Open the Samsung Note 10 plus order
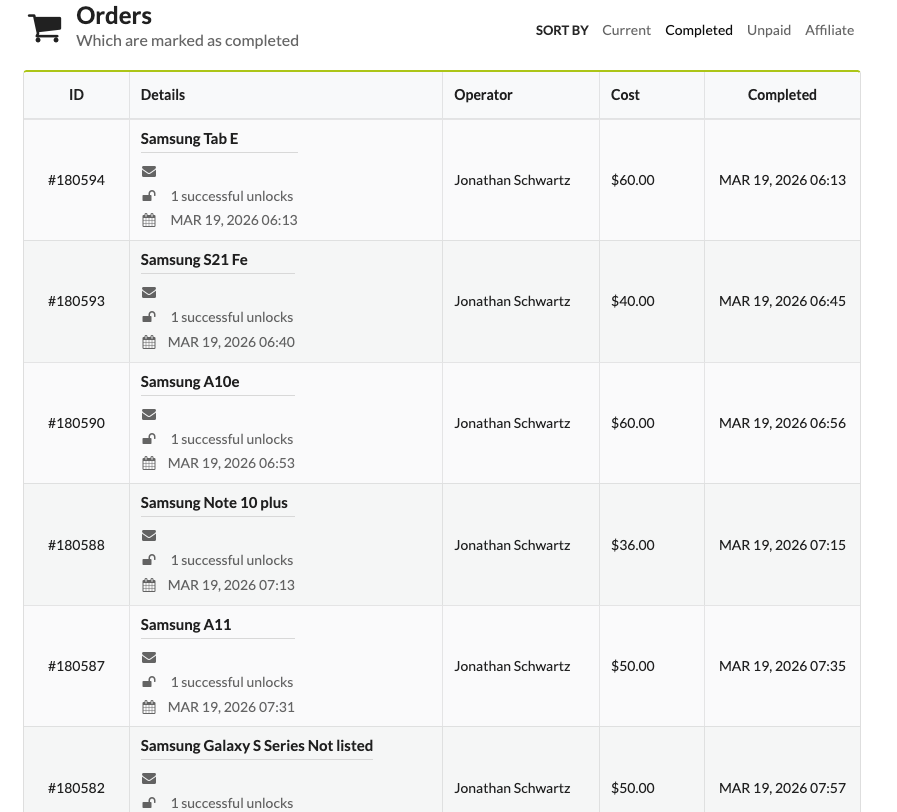Image resolution: width=897 pixels, height=812 pixels. [x=214, y=503]
